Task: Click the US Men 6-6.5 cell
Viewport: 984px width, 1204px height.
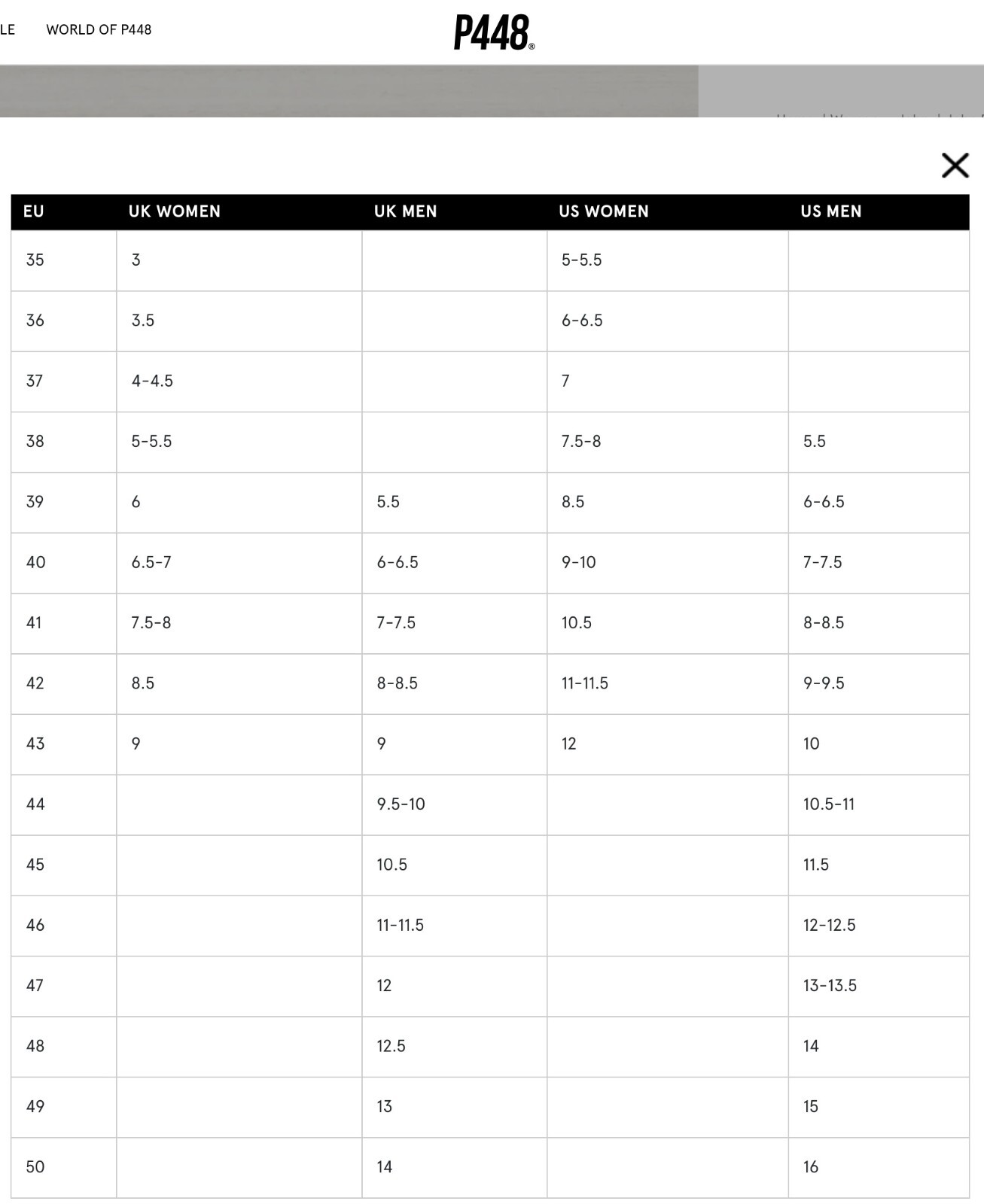Action: [x=879, y=503]
